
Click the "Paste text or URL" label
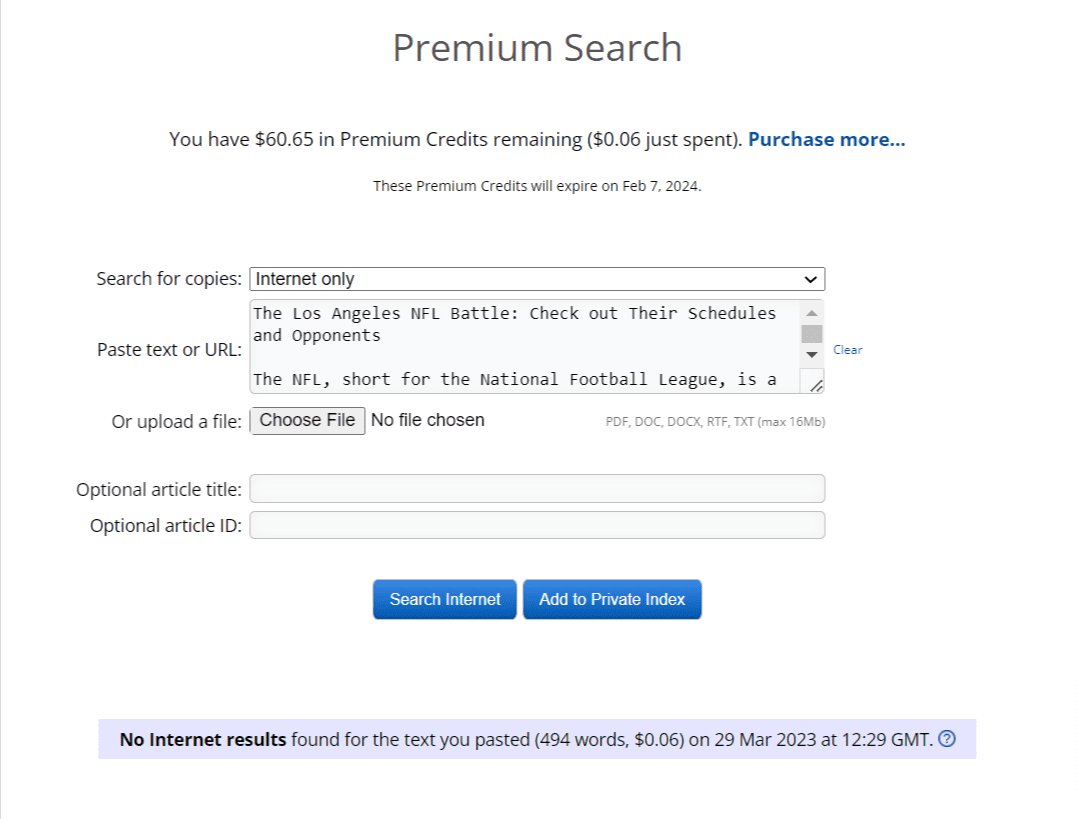(x=169, y=350)
